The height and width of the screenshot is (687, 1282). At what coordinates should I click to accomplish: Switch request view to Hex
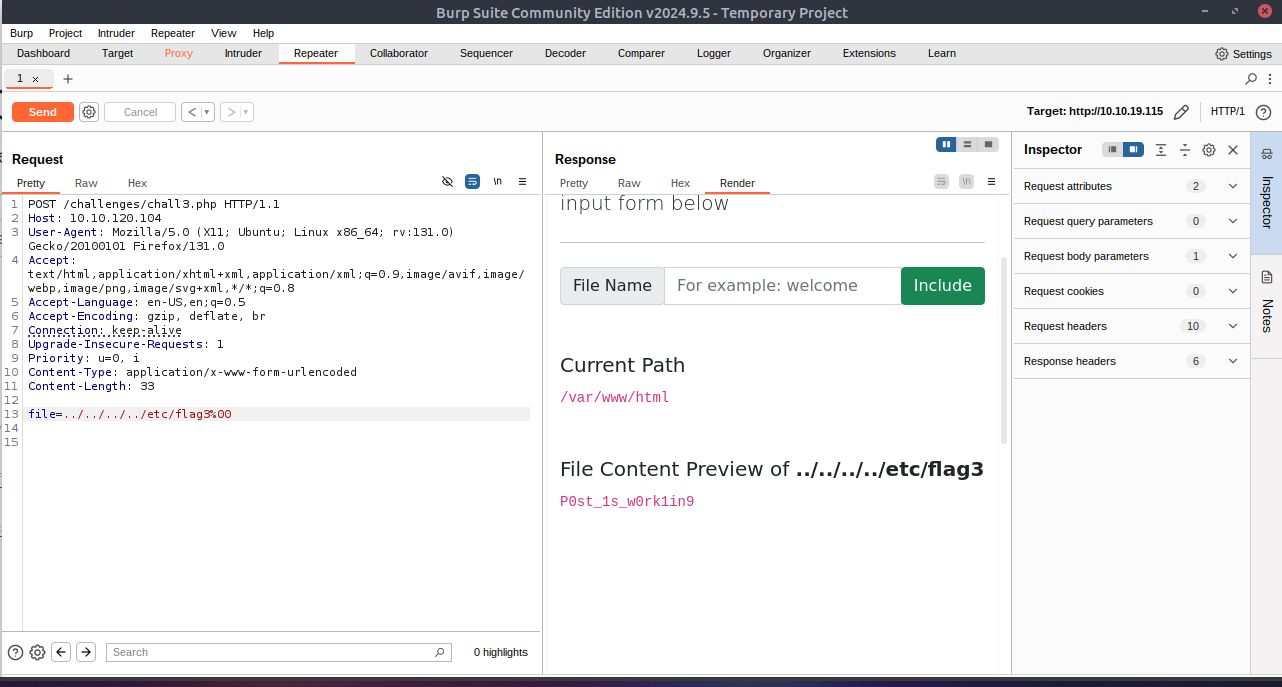click(x=137, y=183)
